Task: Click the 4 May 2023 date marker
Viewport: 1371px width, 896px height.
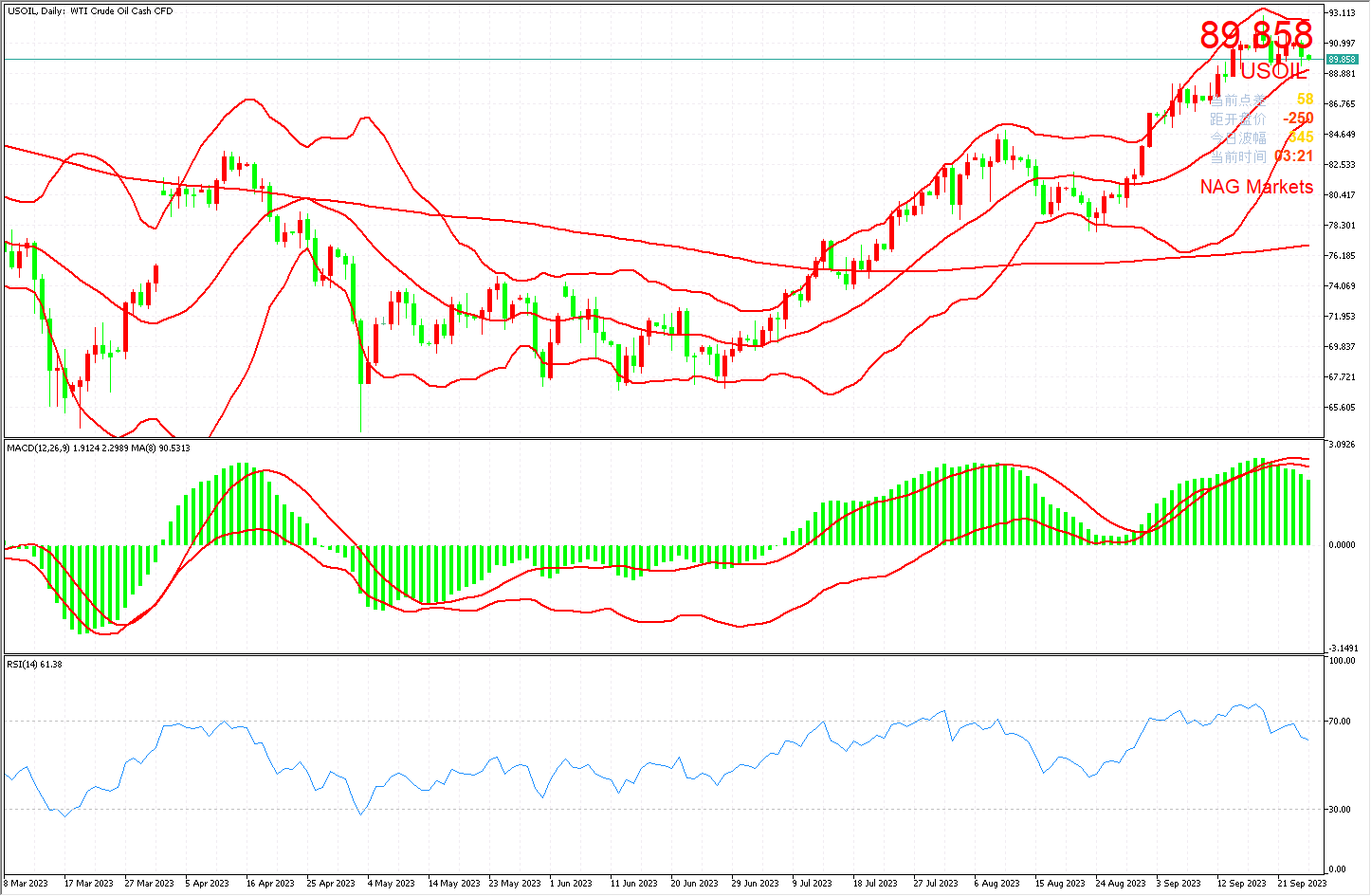Action: (x=391, y=884)
